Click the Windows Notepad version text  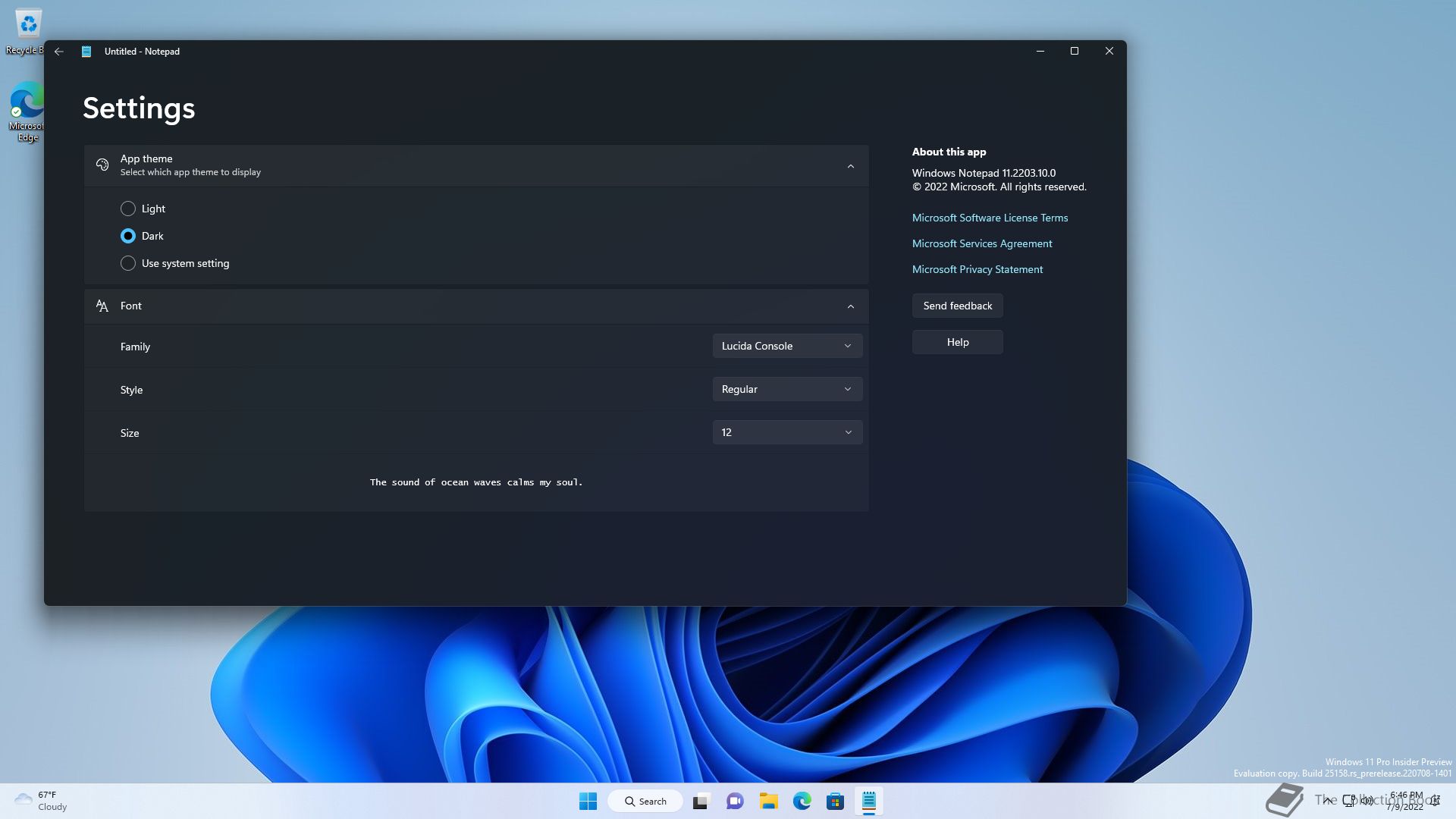click(984, 173)
